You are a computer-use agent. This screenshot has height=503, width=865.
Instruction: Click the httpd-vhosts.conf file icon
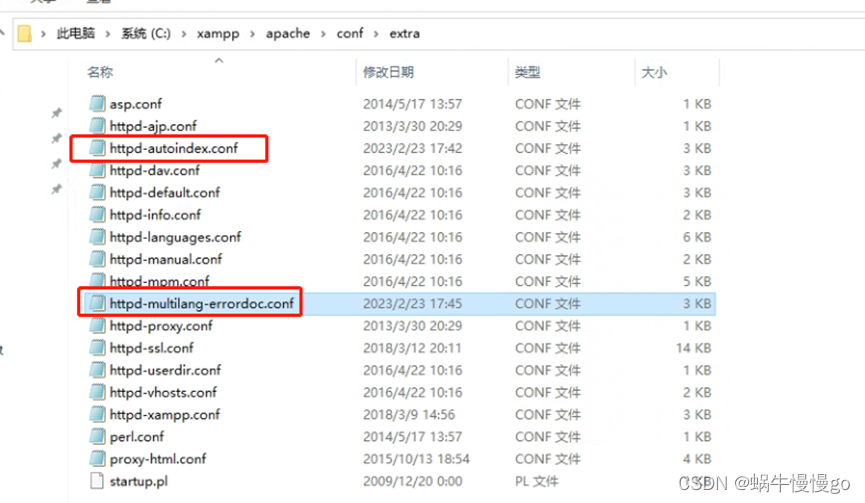97,392
